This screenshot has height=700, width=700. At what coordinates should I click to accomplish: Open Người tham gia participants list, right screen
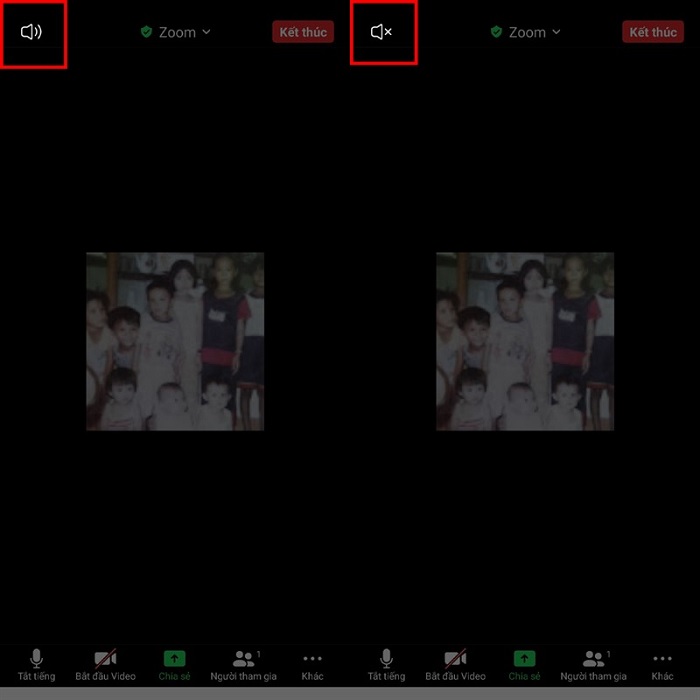pyautogui.click(x=593, y=664)
